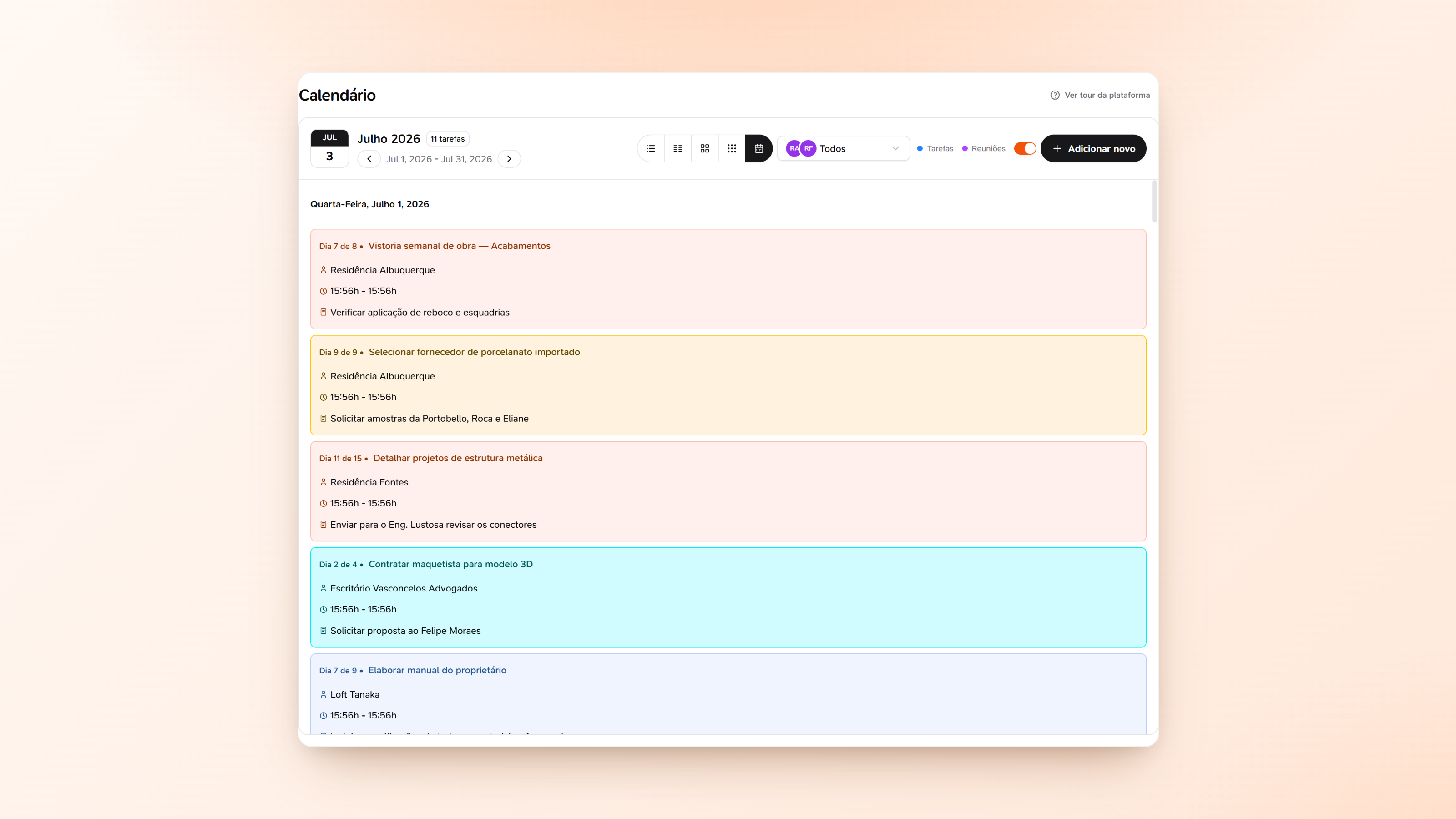Image resolution: width=1456 pixels, height=819 pixels.
Task: Toggle the orange switch beside Reuniões
Action: 1025,148
